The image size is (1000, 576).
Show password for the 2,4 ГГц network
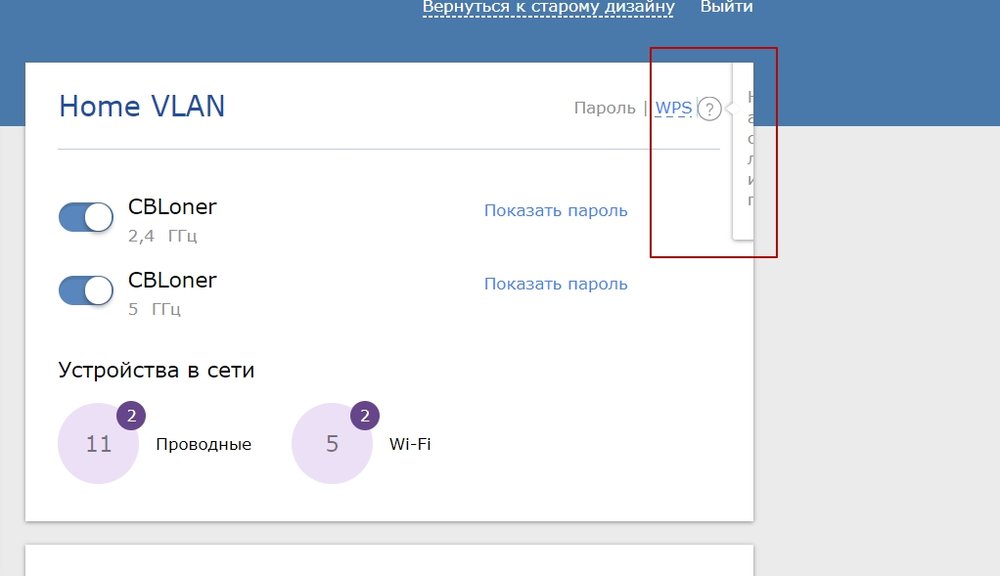click(x=555, y=210)
